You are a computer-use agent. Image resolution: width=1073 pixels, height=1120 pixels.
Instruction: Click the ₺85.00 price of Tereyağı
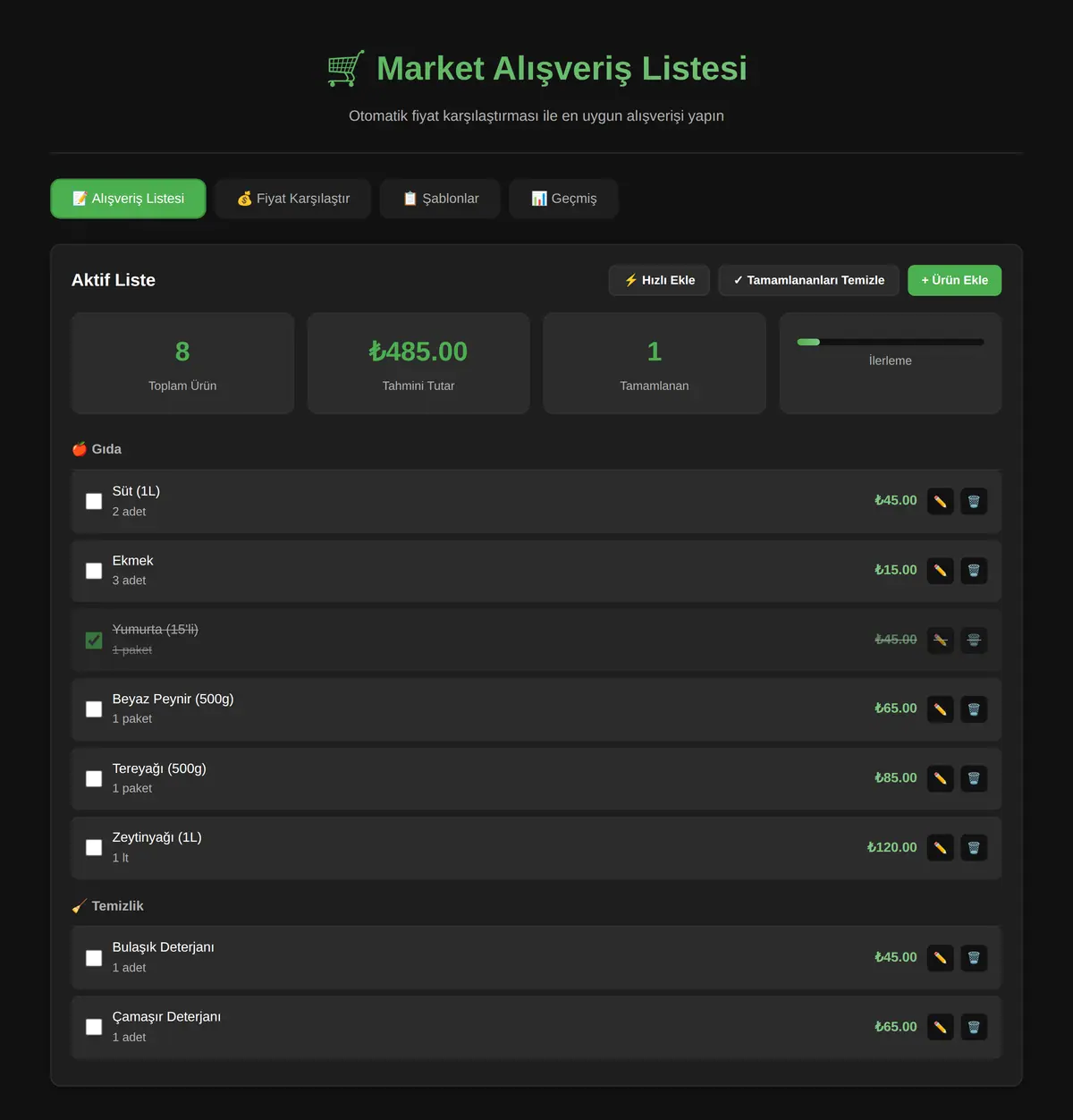[895, 778]
